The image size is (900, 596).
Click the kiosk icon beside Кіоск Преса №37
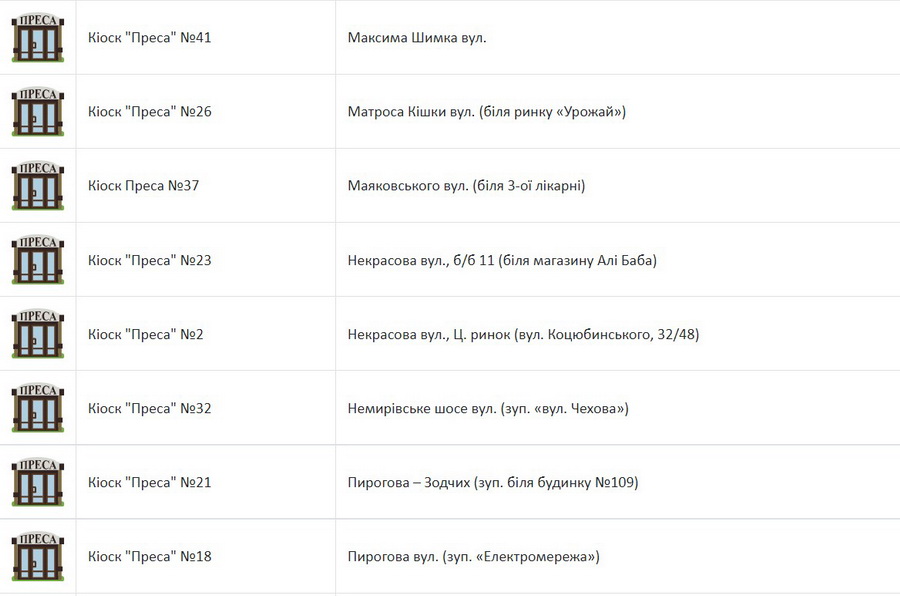[38, 186]
